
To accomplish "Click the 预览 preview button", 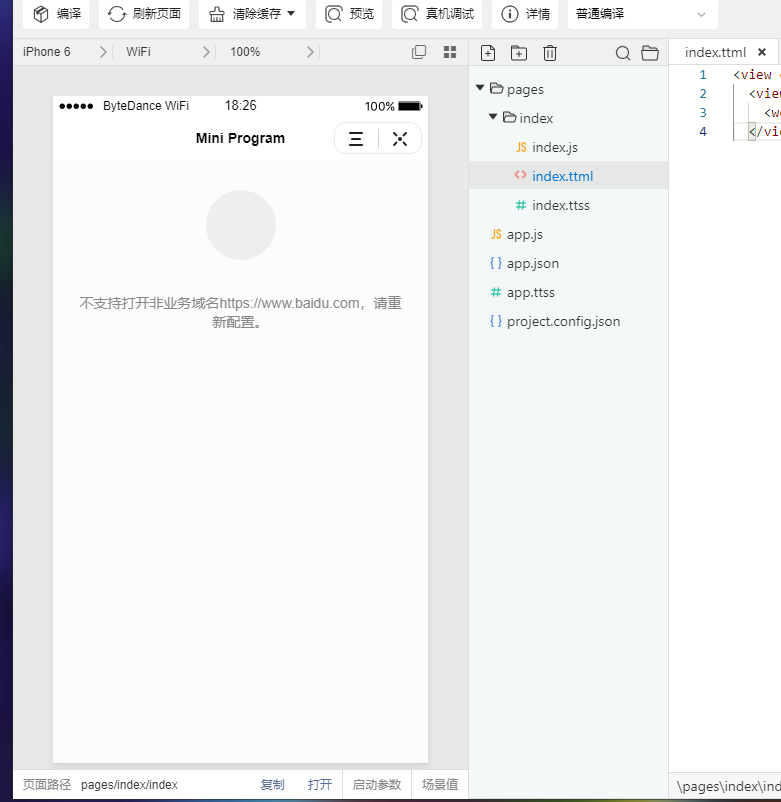I will click(349, 14).
